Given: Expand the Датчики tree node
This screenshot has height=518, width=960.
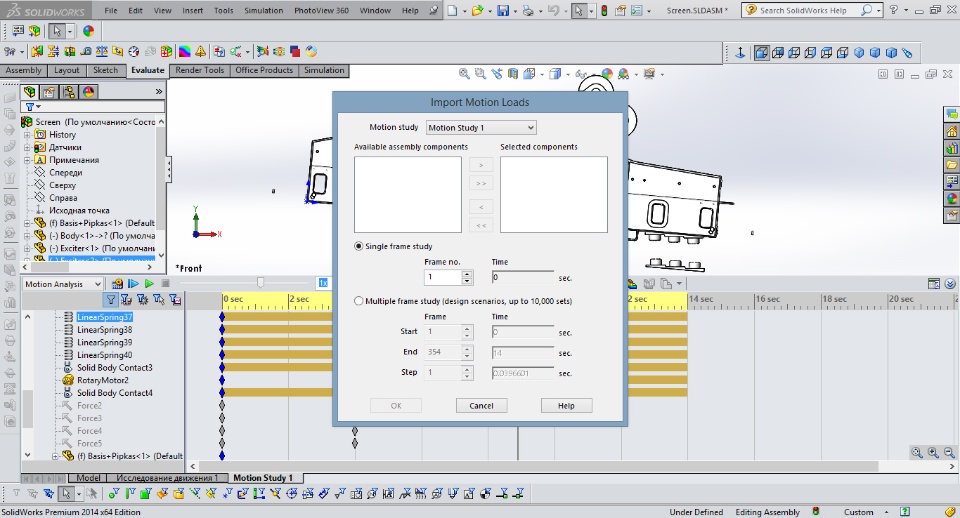Looking at the screenshot, I should pos(27,147).
